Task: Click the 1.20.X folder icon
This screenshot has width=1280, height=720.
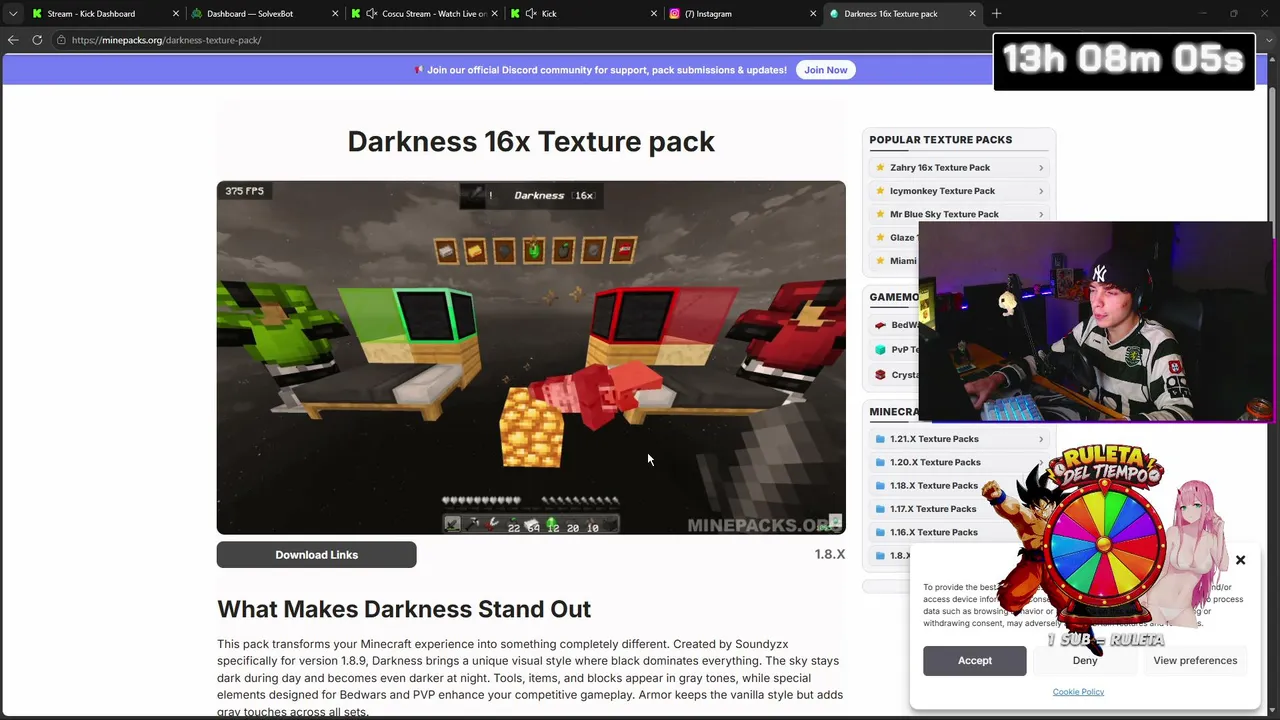Action: (880, 462)
